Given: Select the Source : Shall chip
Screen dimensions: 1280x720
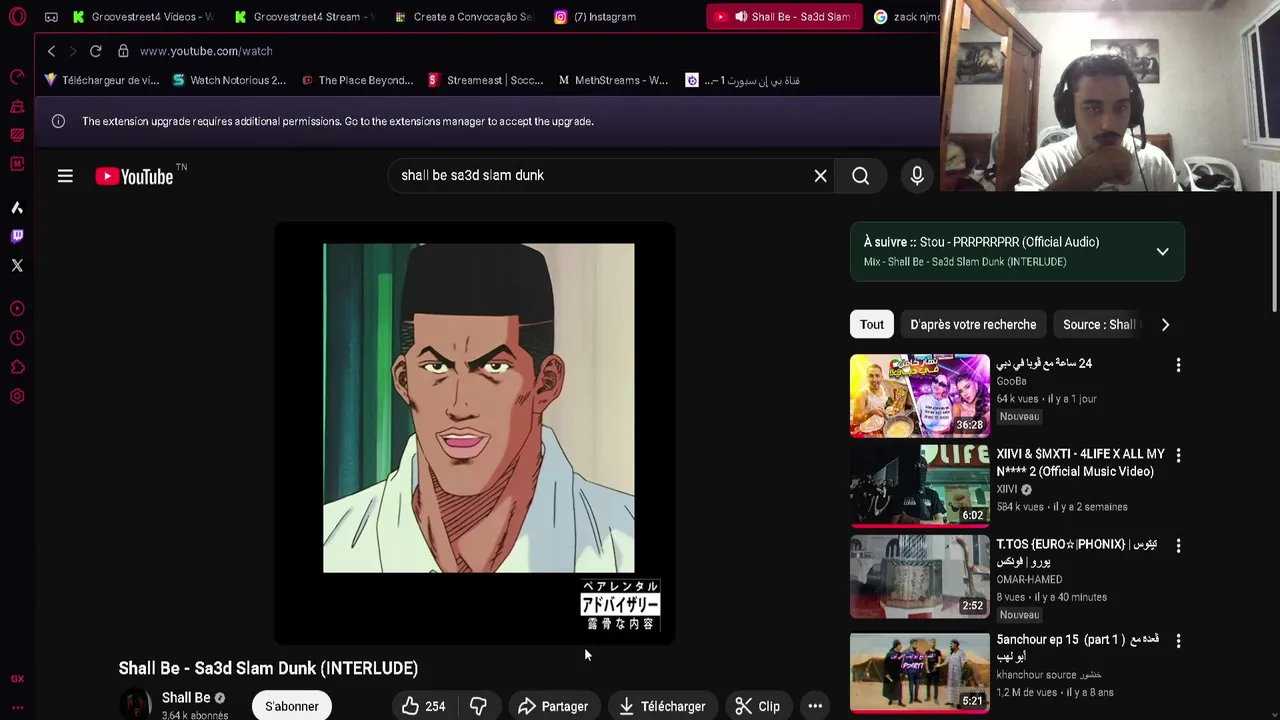Looking at the screenshot, I should [1099, 324].
